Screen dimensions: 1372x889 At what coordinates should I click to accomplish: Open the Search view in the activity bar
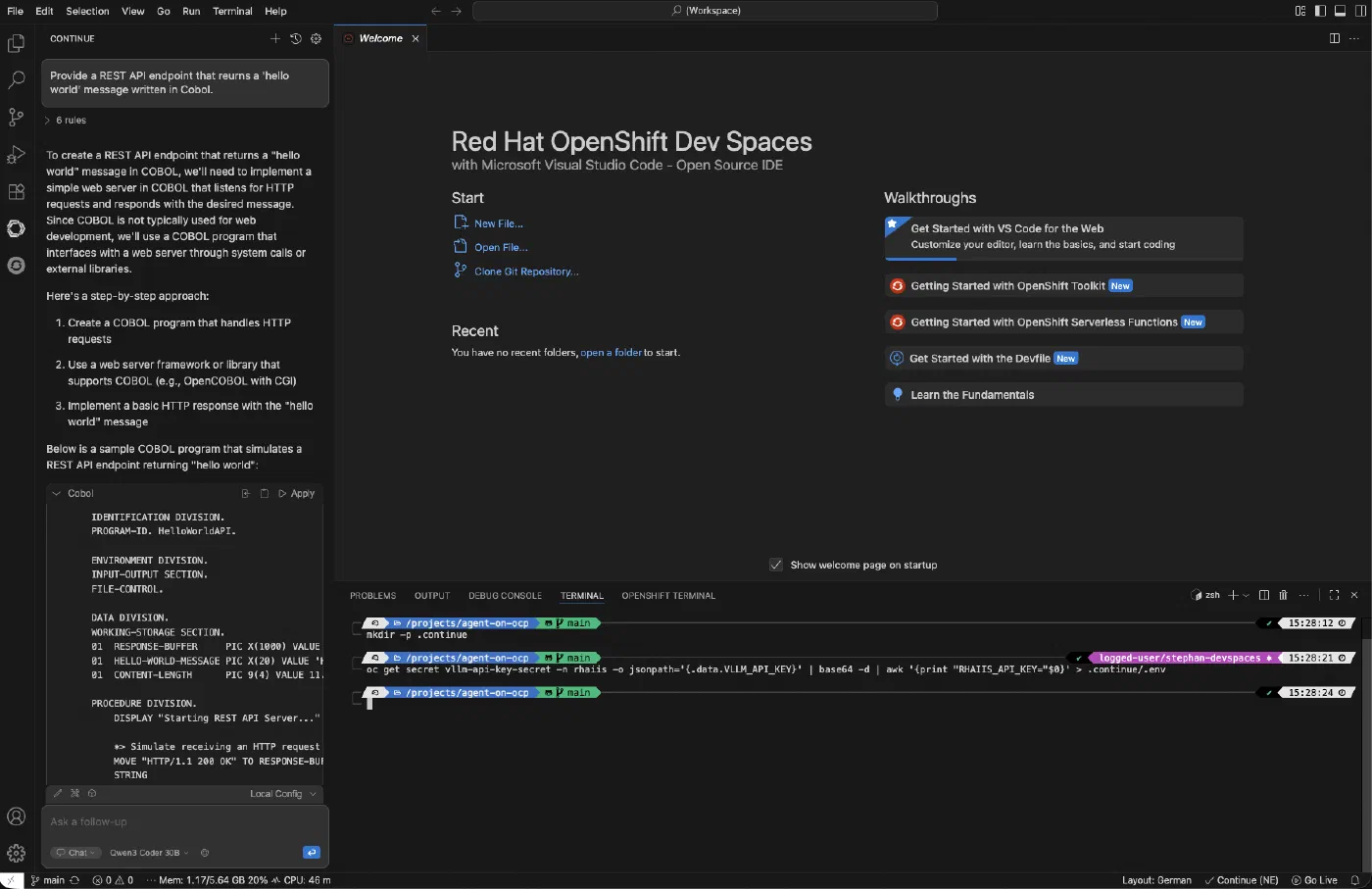pos(16,80)
